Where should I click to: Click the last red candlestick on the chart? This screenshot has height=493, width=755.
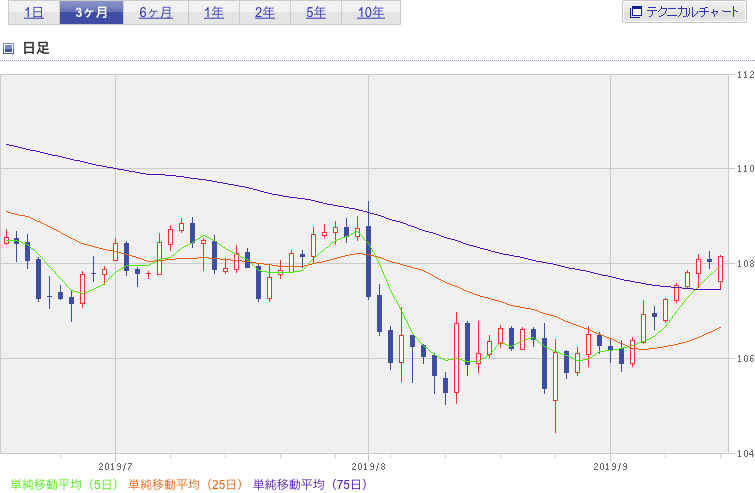click(720, 269)
